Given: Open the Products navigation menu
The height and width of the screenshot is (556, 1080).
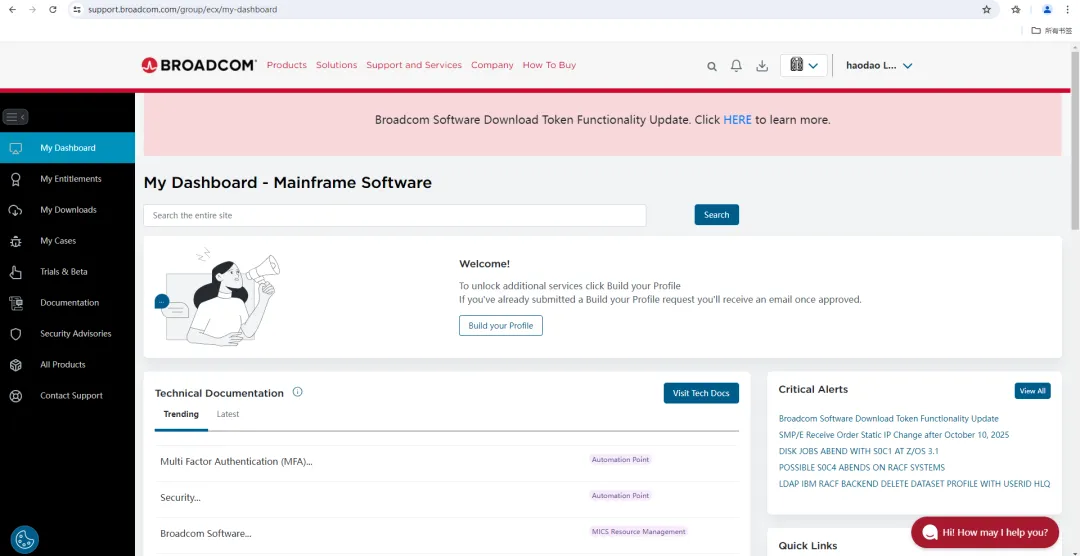Looking at the screenshot, I should click(x=286, y=65).
